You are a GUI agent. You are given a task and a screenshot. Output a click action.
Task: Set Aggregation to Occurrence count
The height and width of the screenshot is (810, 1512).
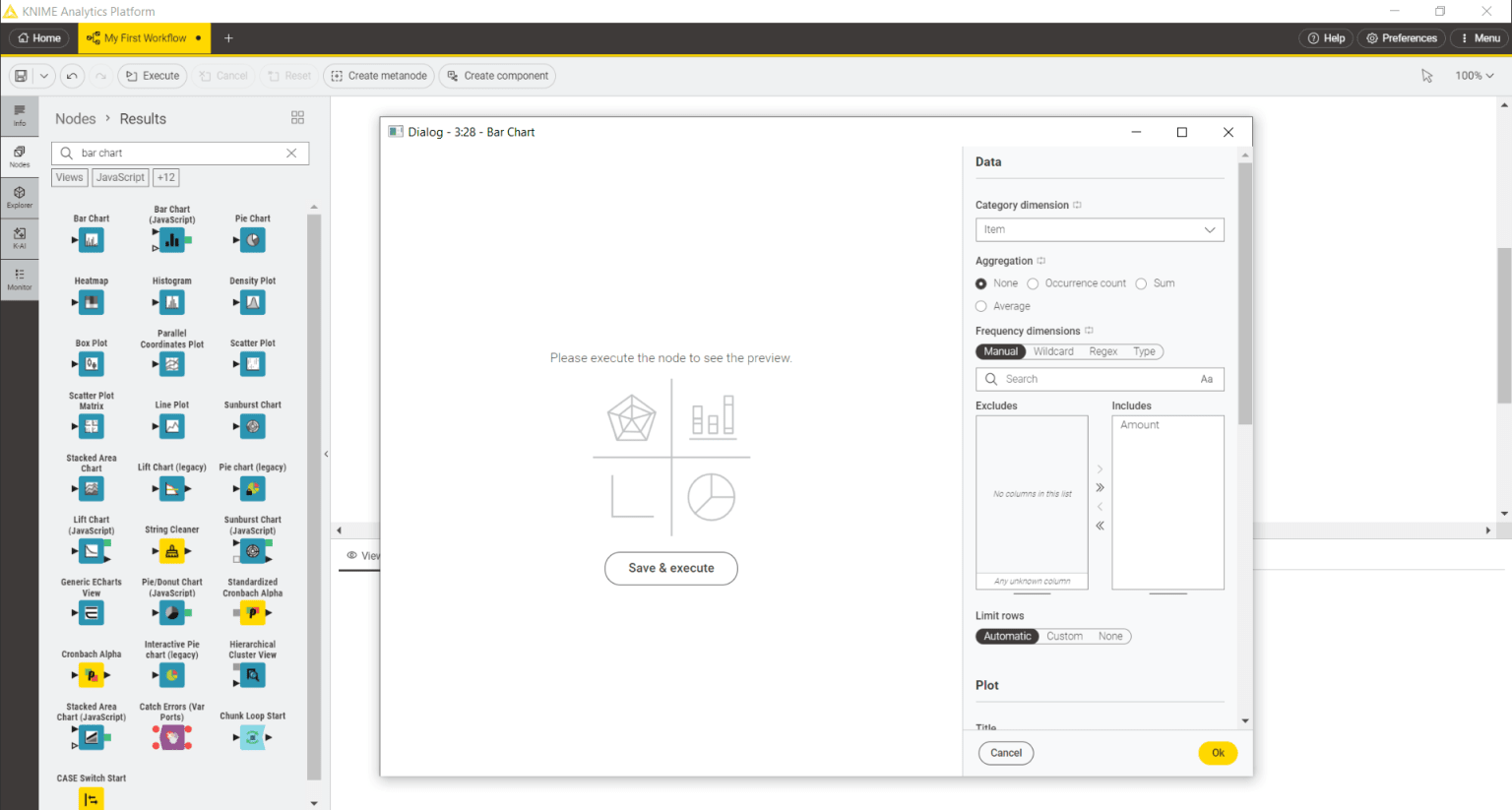pyautogui.click(x=1033, y=283)
